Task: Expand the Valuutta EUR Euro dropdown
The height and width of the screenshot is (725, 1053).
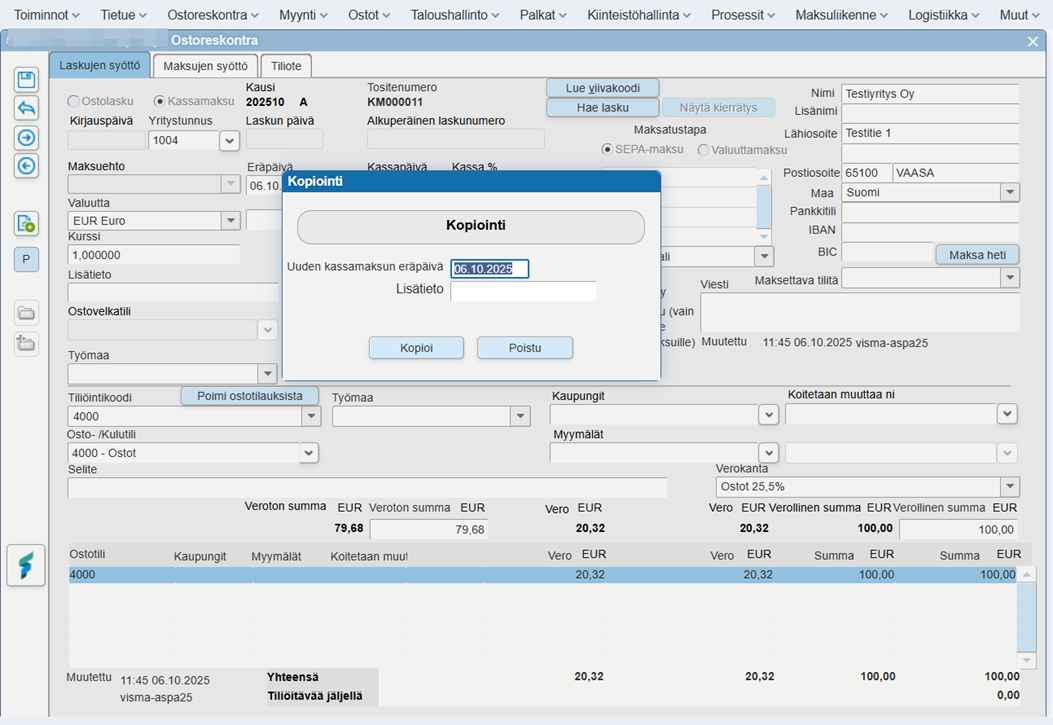Action: (x=231, y=221)
